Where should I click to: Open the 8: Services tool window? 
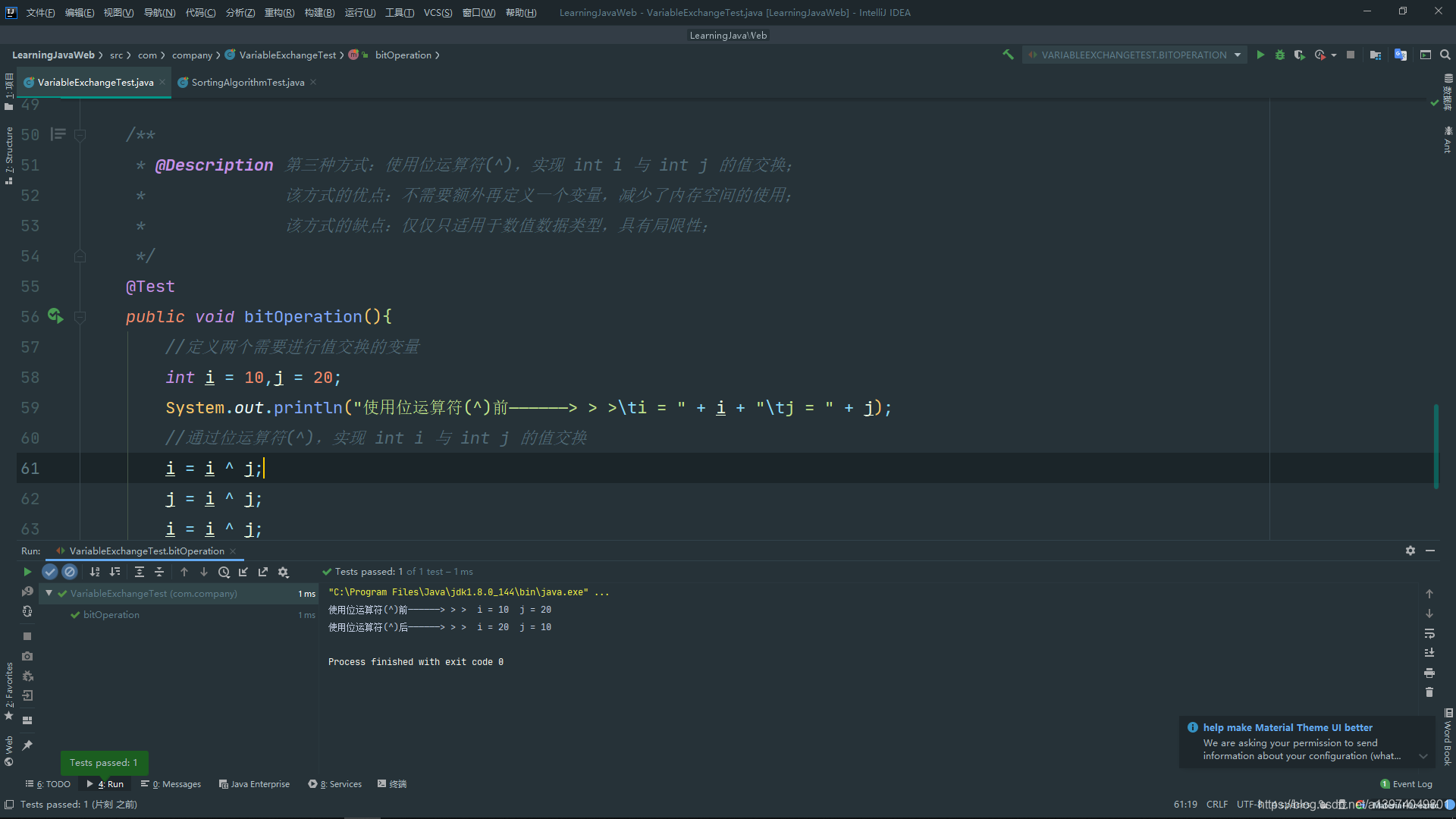click(334, 784)
